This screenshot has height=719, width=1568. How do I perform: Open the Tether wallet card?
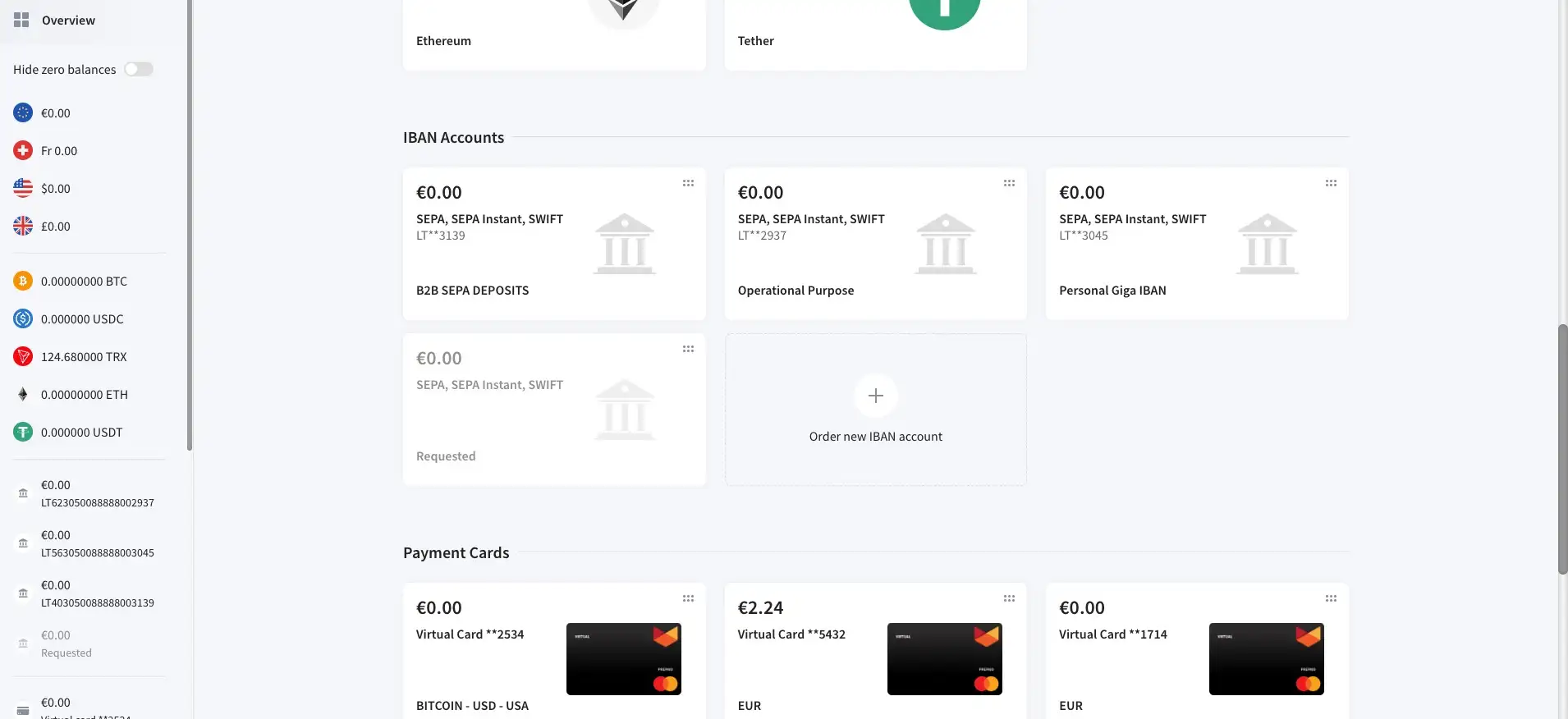(x=875, y=37)
